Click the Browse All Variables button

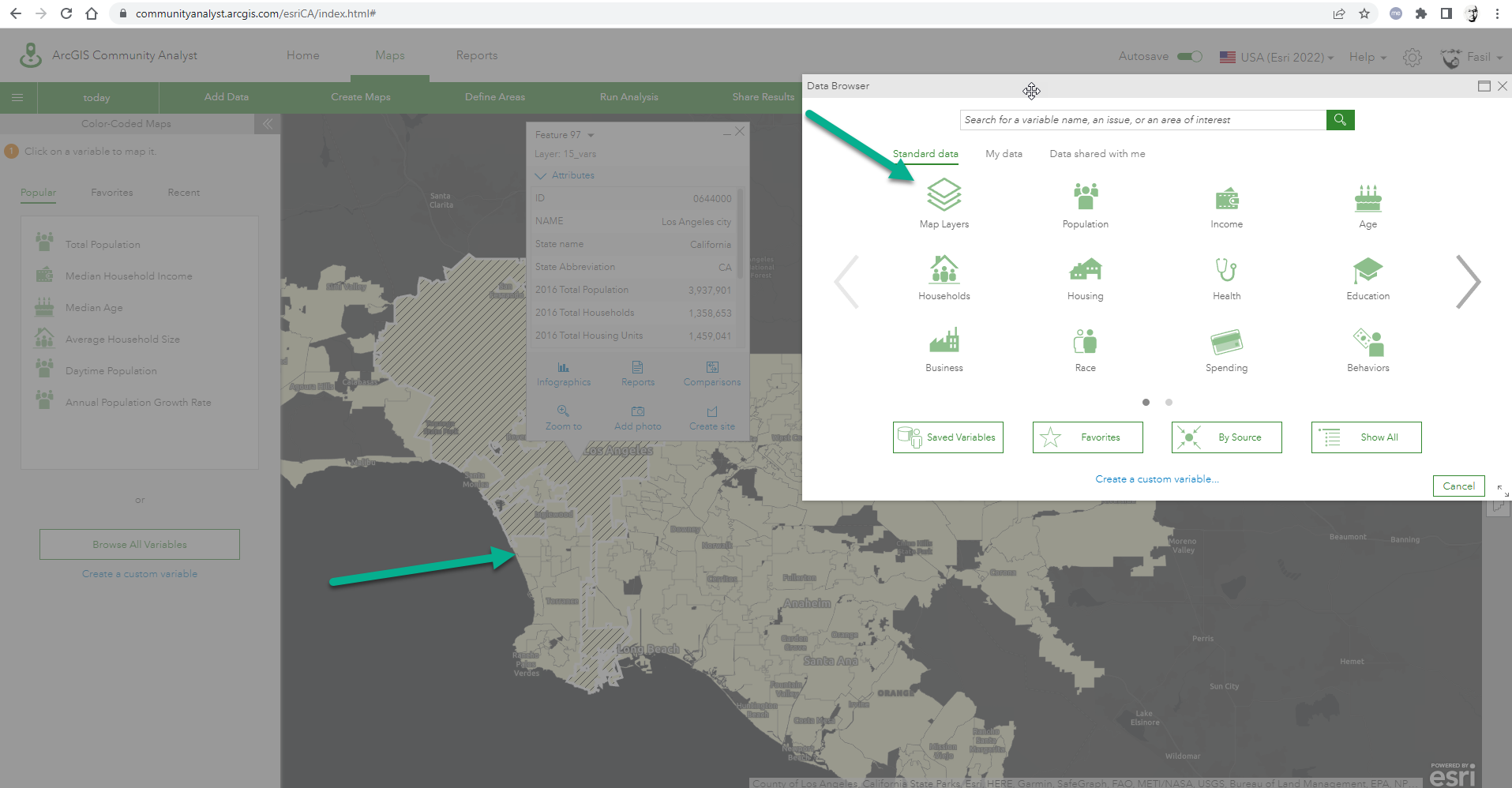pos(139,544)
